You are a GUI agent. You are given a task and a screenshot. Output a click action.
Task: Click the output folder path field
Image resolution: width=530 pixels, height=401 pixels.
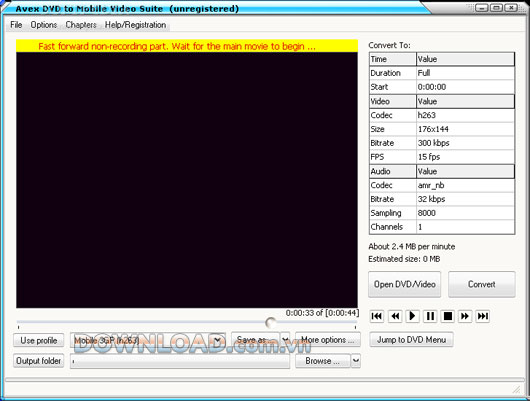click(x=180, y=361)
